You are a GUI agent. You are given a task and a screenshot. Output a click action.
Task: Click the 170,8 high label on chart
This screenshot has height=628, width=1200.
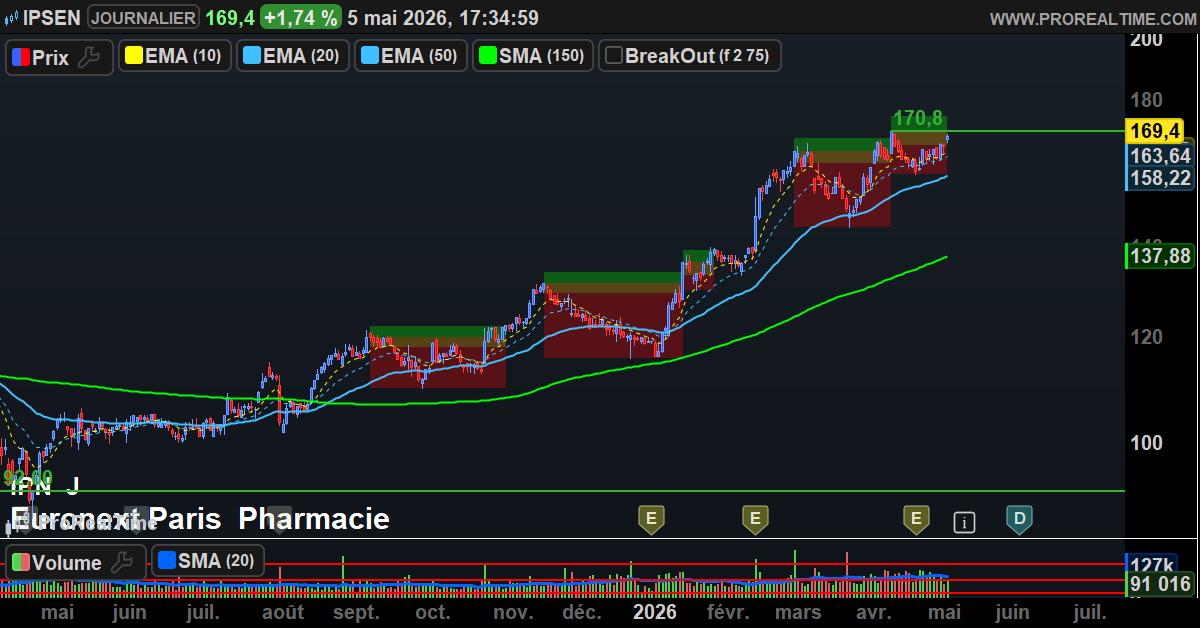tap(918, 119)
